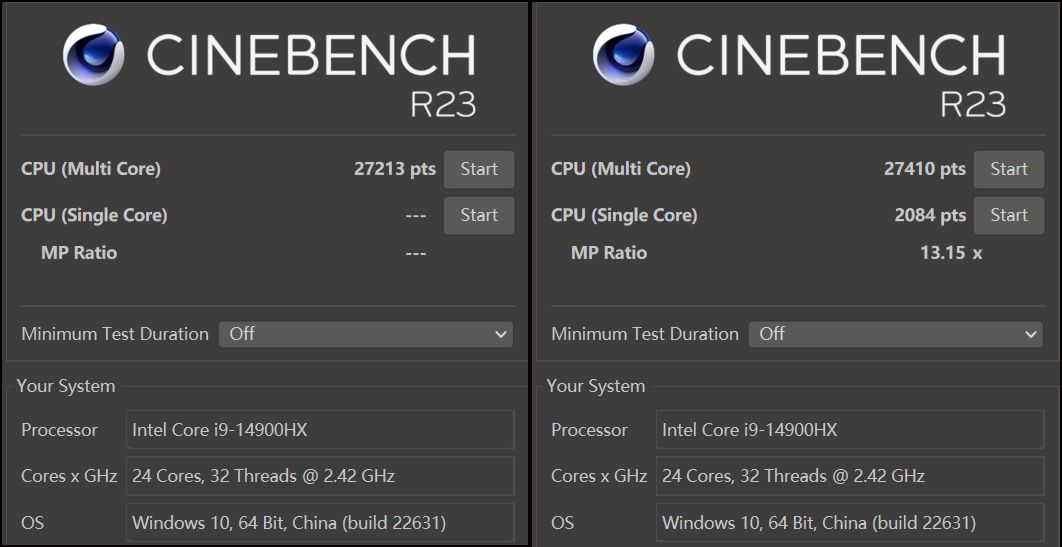The height and width of the screenshot is (547, 1062).
Task: Start Multi Core test in left window
Action: [x=479, y=169]
